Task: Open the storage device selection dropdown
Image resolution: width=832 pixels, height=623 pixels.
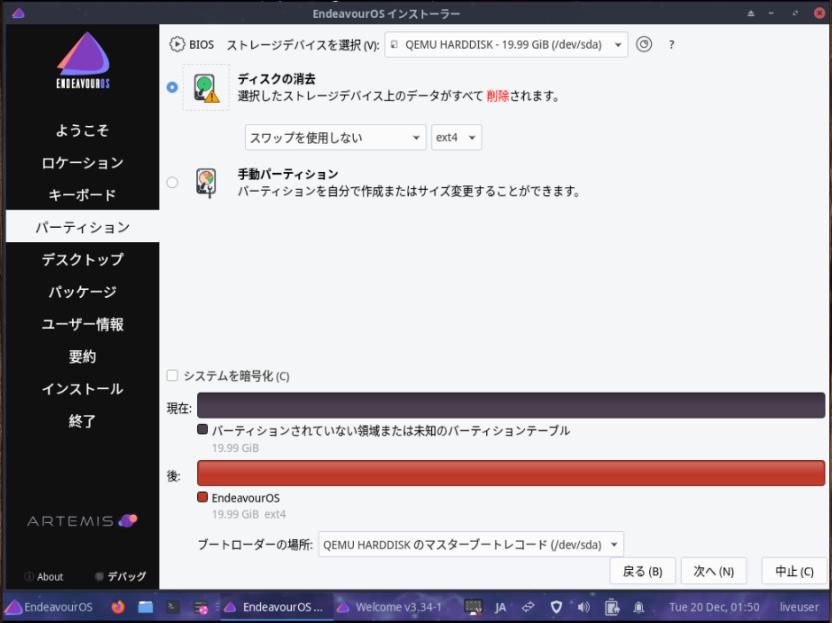Action: (506, 45)
